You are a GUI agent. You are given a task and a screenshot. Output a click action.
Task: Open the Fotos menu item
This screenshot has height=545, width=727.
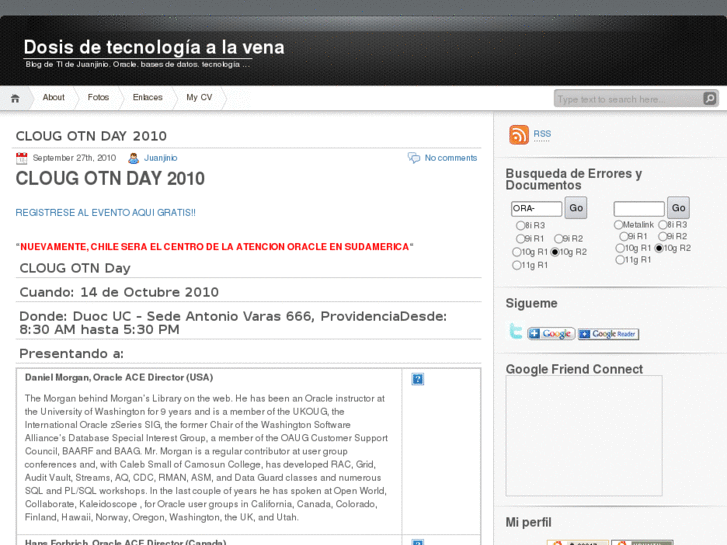pos(98,97)
